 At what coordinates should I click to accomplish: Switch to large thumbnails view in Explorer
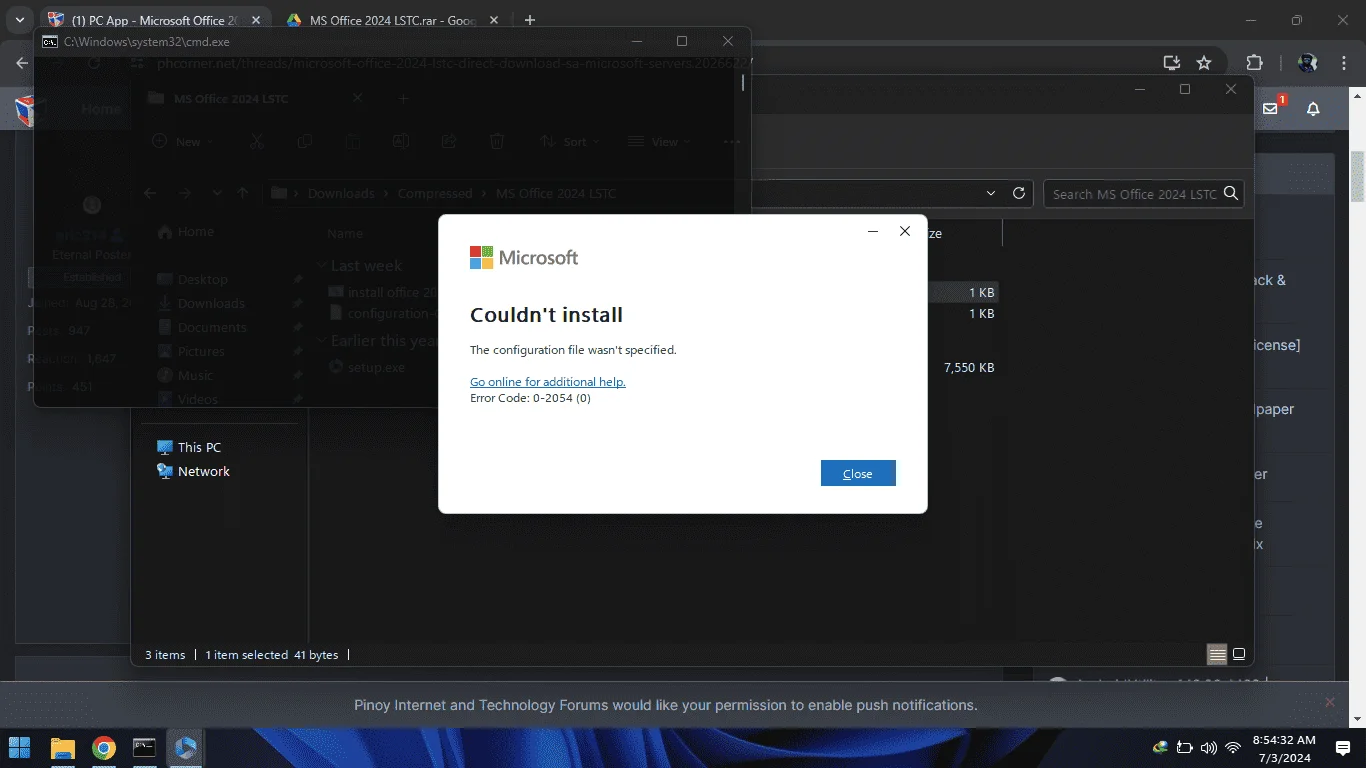click(x=1239, y=655)
